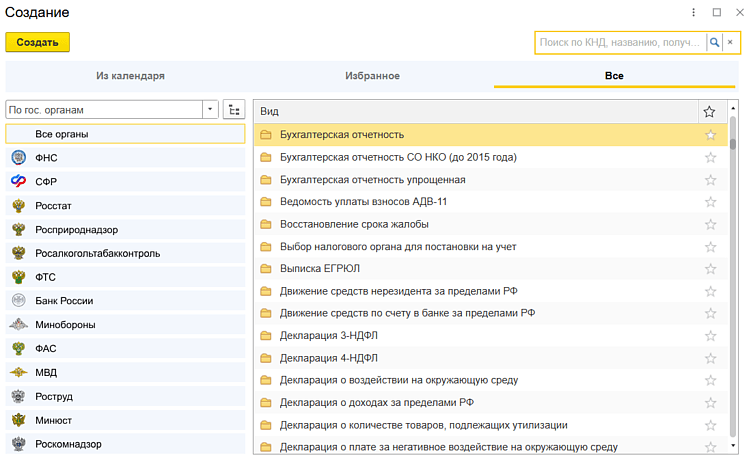Clear search with the x button
Image resolution: width=751 pixels, height=462 pixels.
[730, 42]
